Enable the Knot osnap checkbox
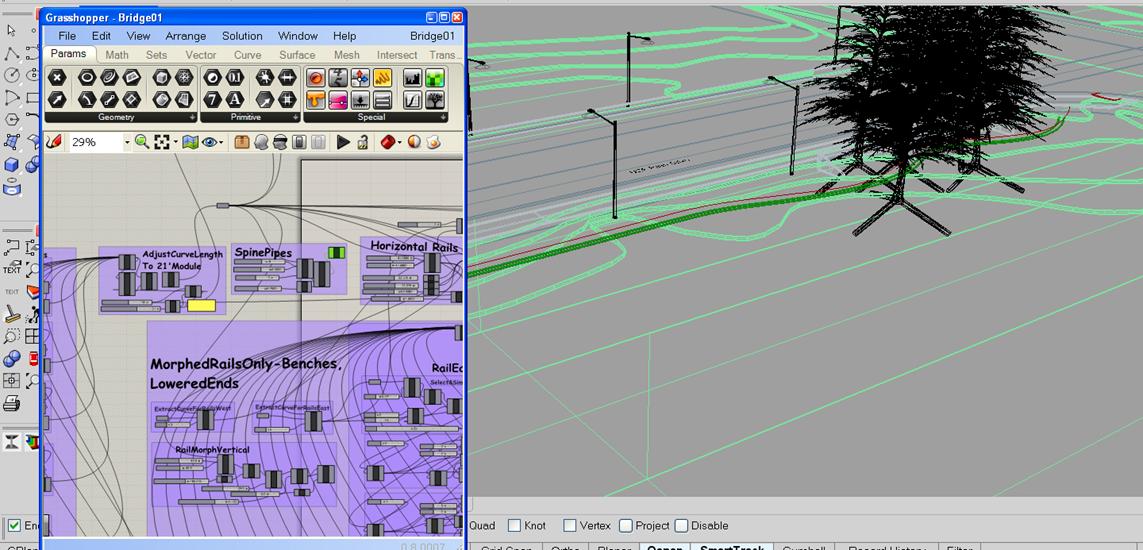 click(514, 526)
